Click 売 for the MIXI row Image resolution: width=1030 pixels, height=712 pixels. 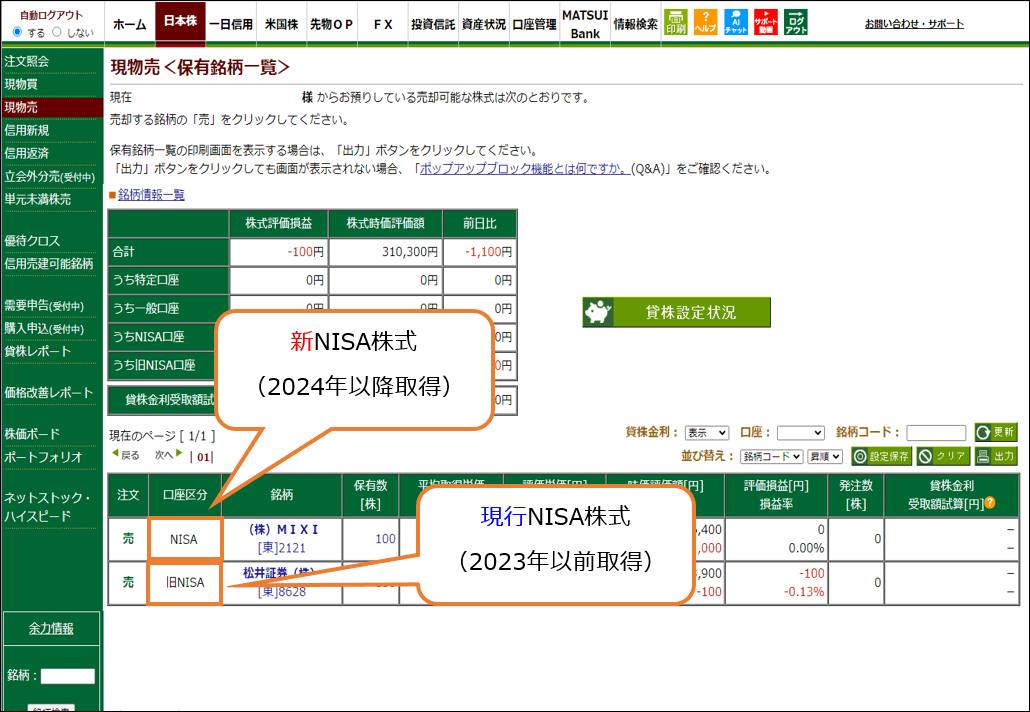pos(128,539)
